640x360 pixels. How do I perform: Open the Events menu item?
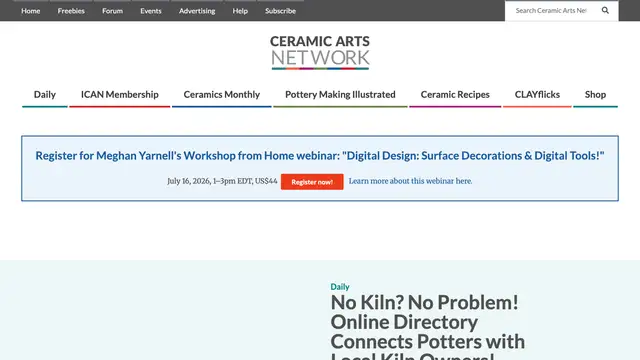click(x=151, y=11)
